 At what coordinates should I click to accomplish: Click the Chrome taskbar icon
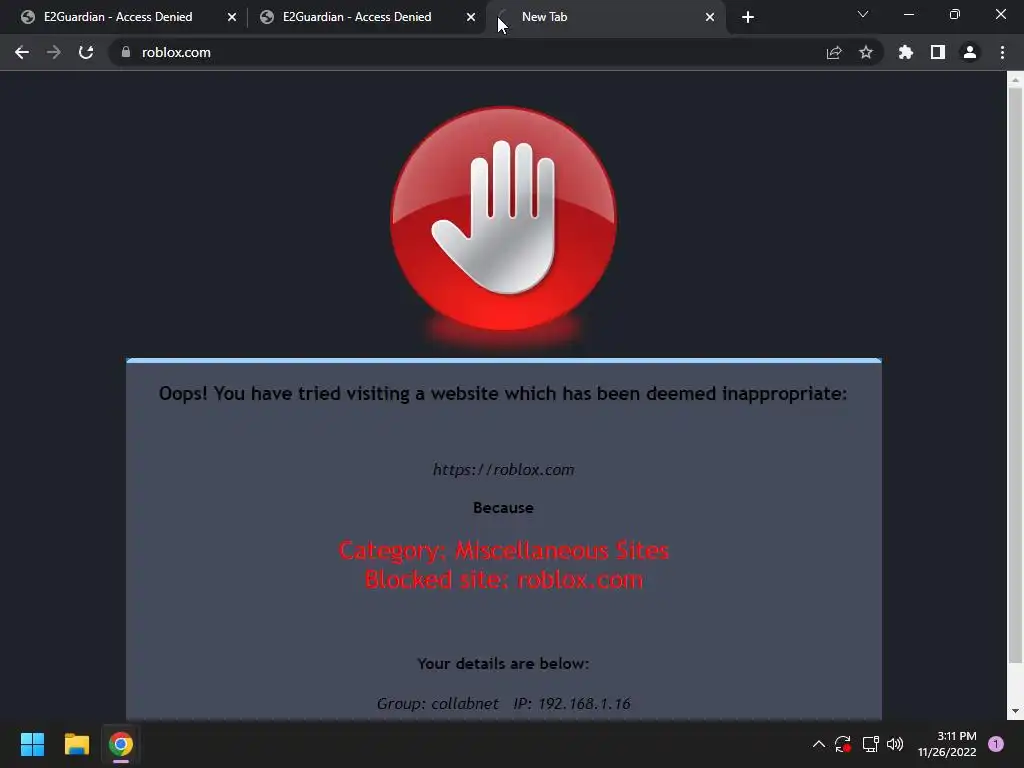[x=121, y=744]
